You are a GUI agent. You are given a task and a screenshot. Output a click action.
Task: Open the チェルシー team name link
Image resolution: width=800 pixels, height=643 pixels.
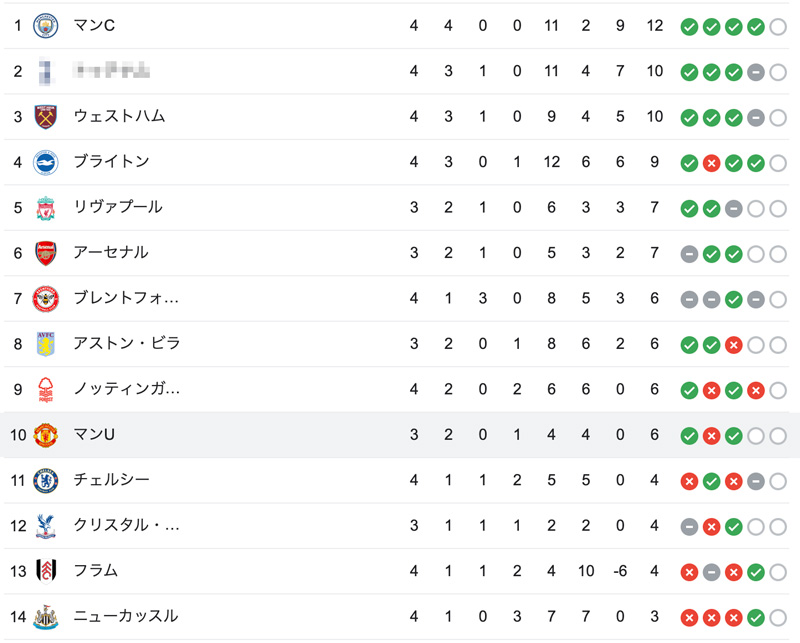tap(111, 480)
